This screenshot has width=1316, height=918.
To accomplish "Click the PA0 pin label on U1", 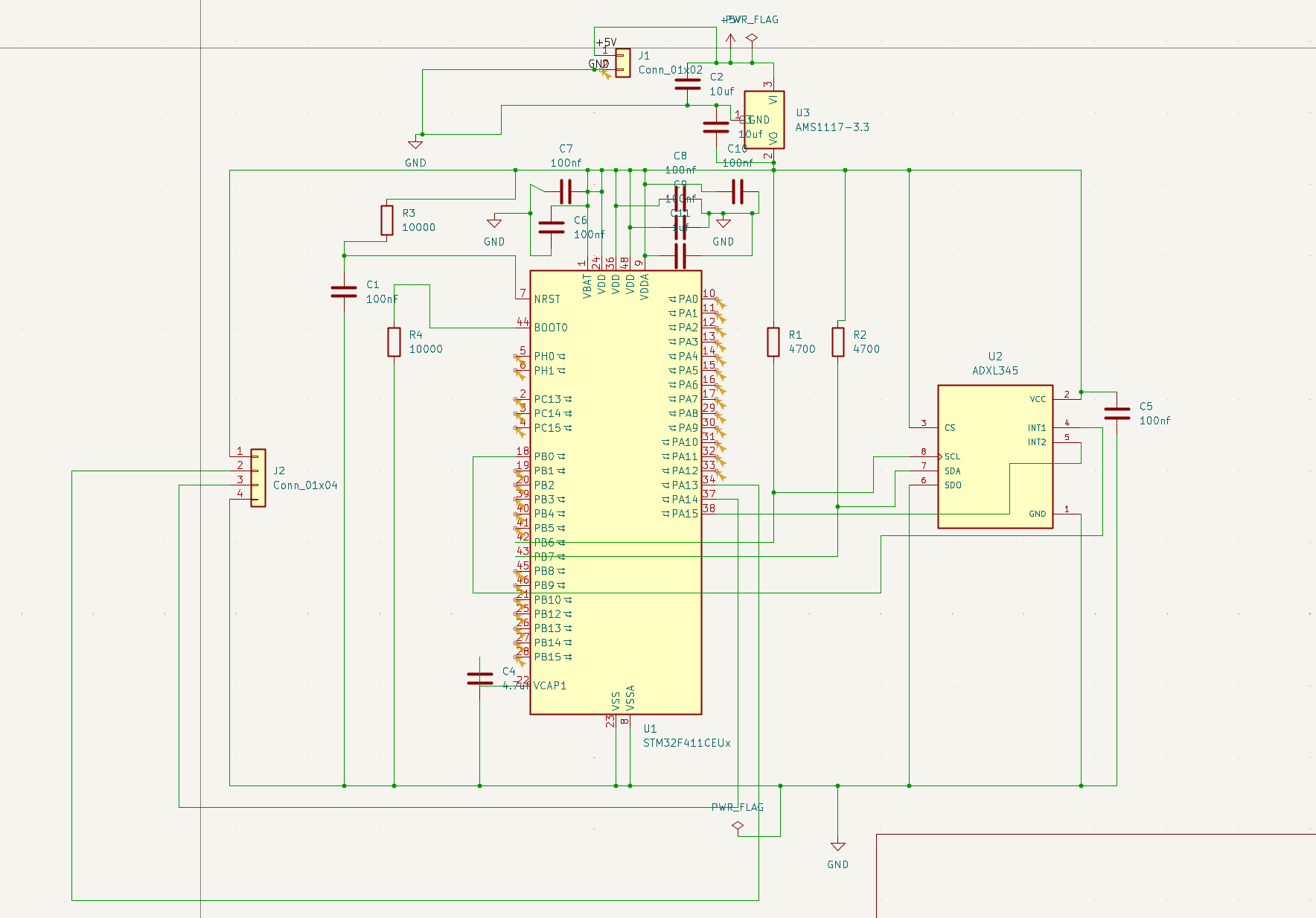I will tap(689, 299).
